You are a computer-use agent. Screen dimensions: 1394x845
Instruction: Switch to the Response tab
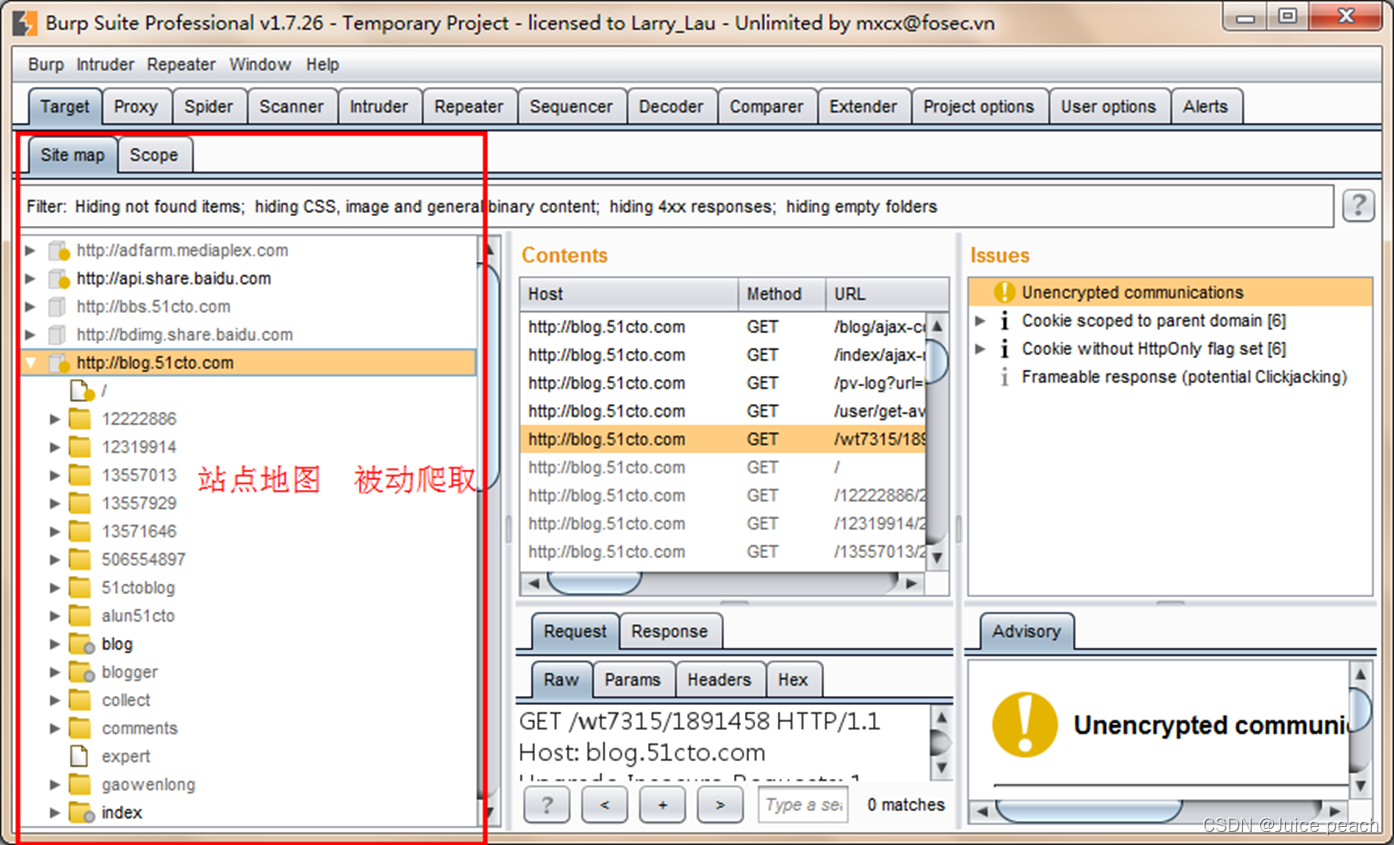pos(670,631)
